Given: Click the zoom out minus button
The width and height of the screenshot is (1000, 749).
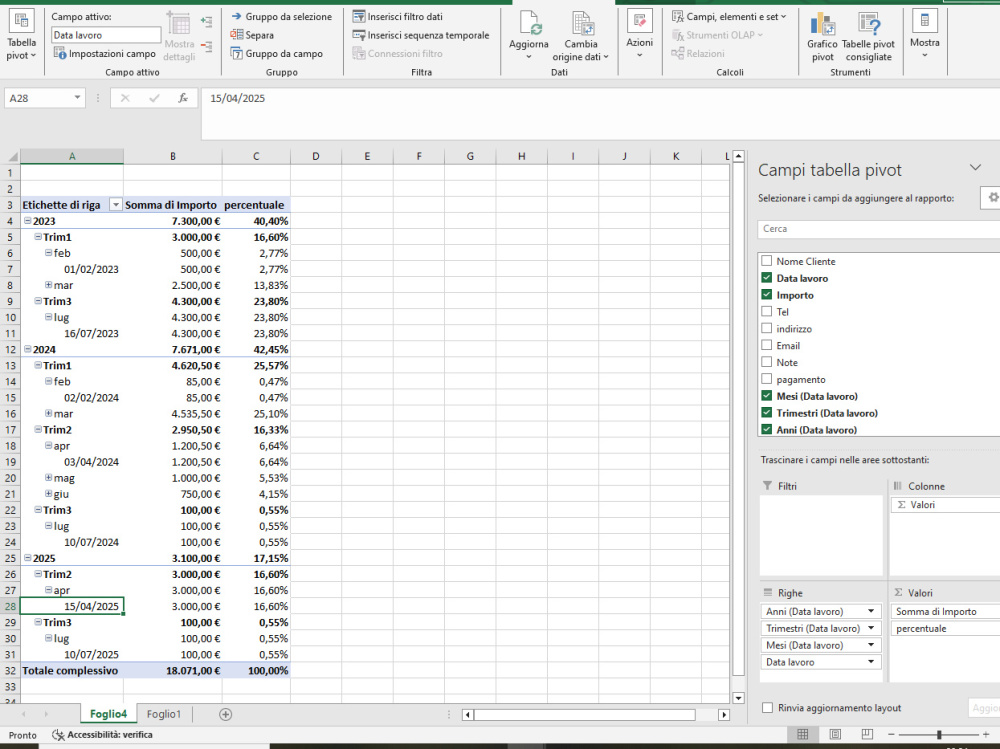Looking at the screenshot, I should [x=891, y=735].
